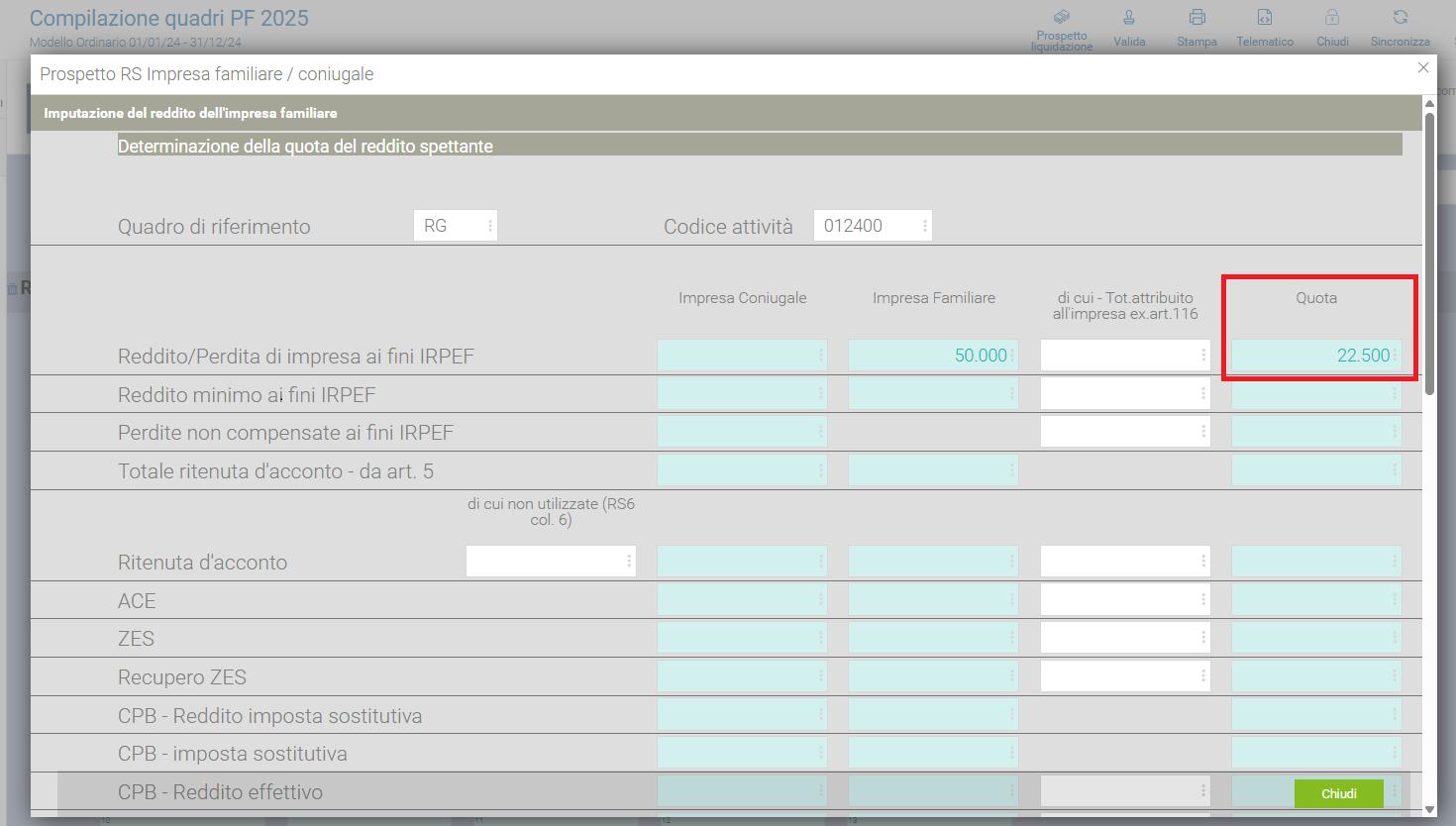
Task: Click ACE Impresa Coniugale cell
Action: coord(742,600)
